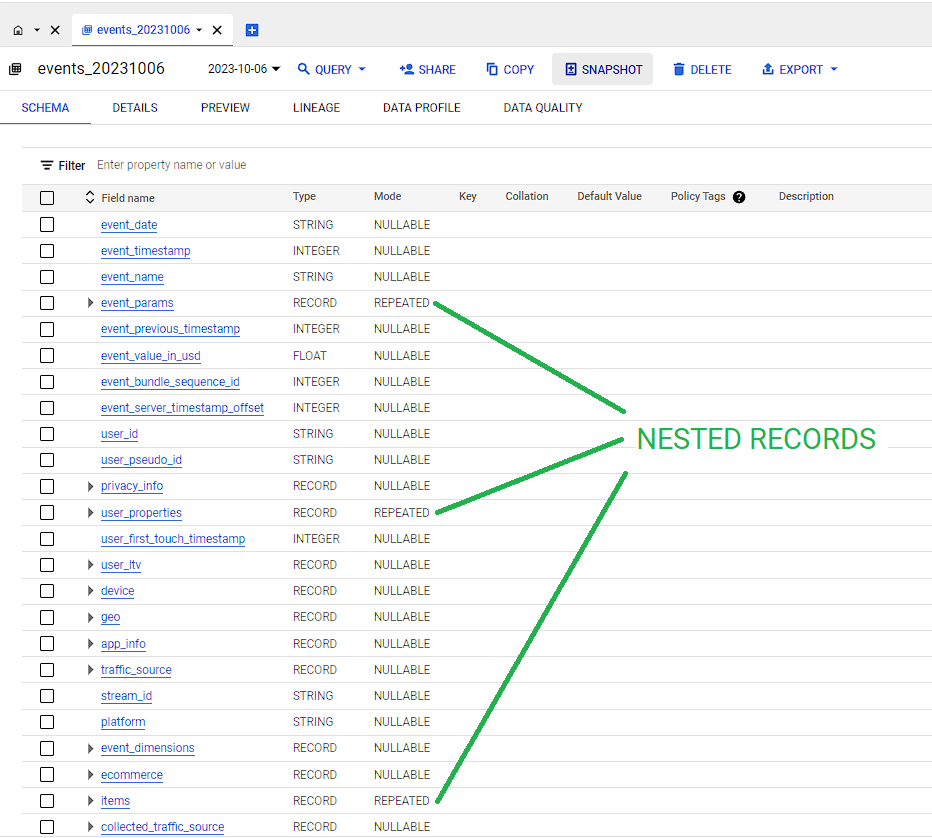Expand the event_params record

click(90, 303)
